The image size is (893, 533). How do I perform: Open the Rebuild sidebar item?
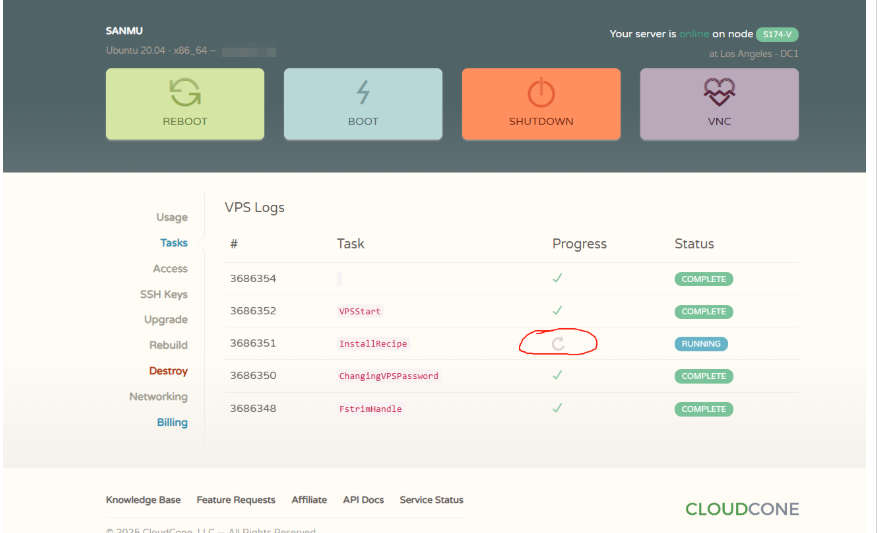click(169, 345)
